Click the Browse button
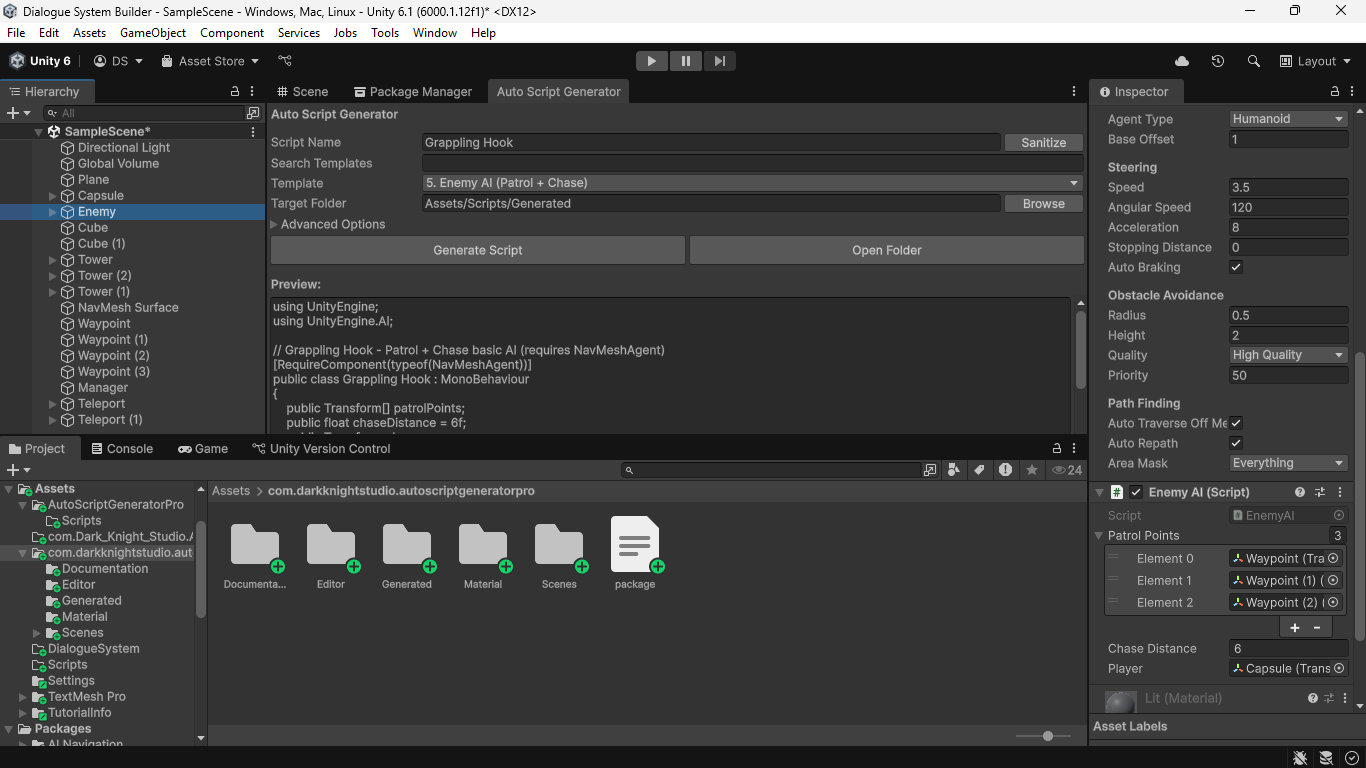This screenshot has width=1366, height=768. pos(1044,203)
